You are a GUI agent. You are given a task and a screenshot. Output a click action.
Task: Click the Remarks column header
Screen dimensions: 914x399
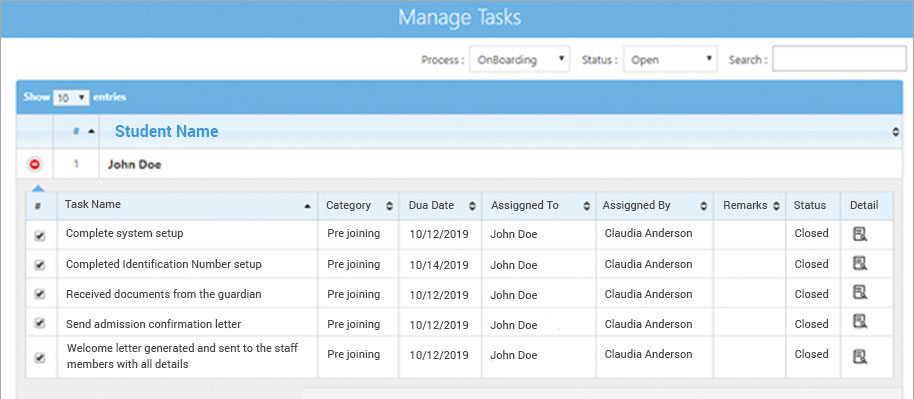coord(746,205)
